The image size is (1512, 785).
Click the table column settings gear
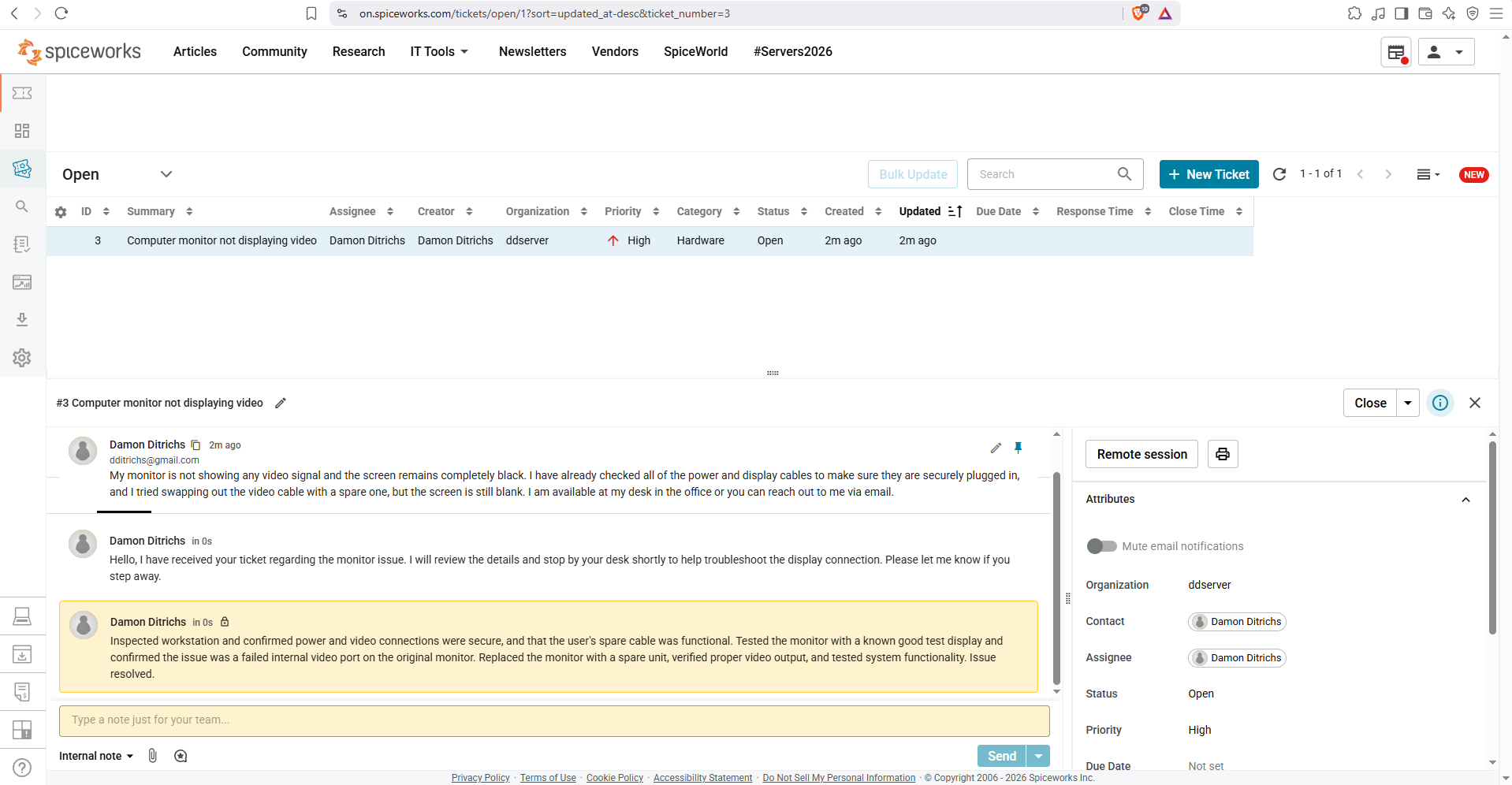[x=61, y=212]
